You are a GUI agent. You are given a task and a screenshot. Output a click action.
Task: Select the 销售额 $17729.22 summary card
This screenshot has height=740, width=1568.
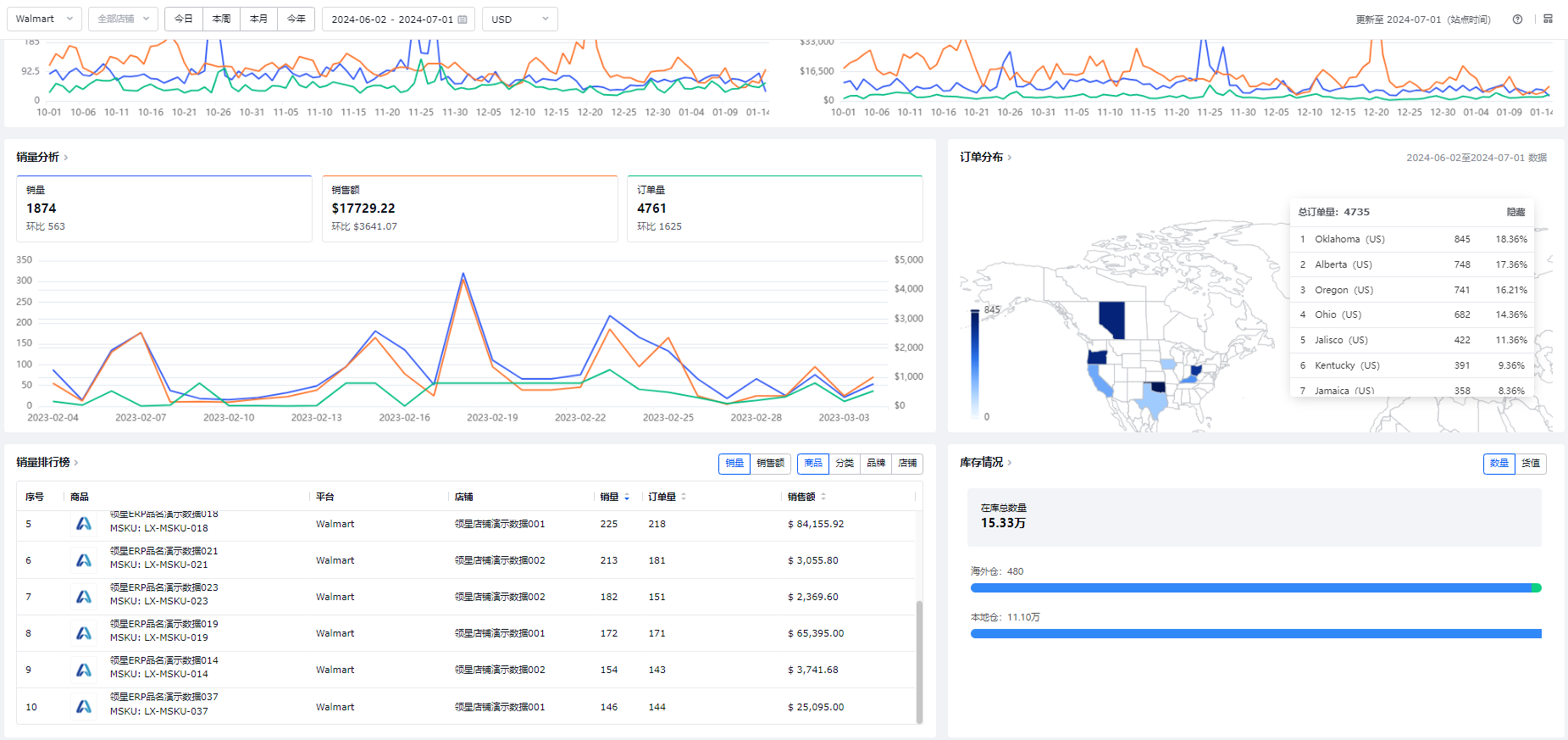470,209
